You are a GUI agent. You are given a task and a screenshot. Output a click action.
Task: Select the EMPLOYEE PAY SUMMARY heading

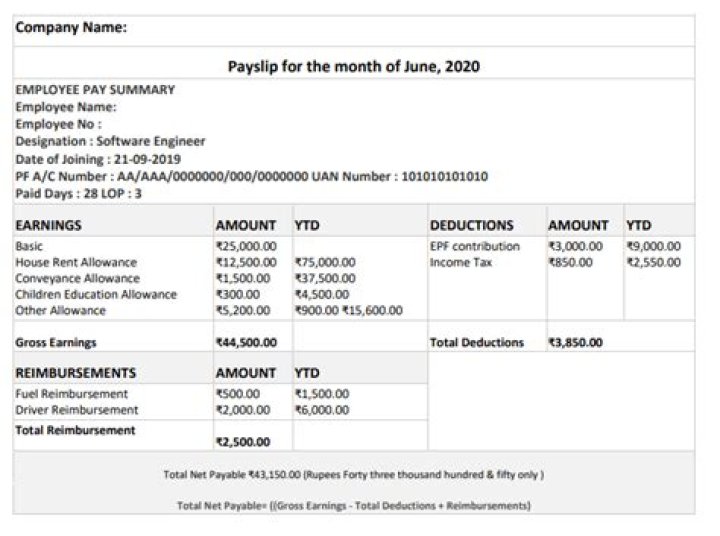(95, 90)
